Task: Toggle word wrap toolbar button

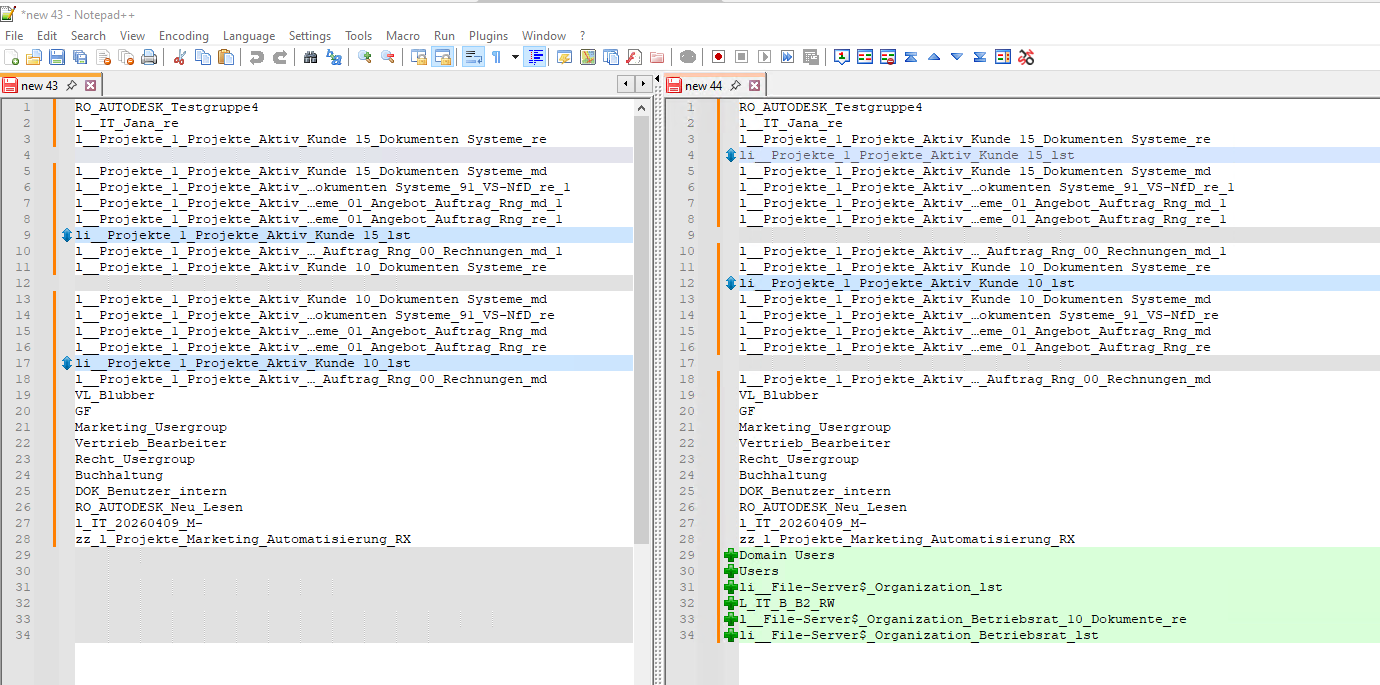Action: pos(473,57)
